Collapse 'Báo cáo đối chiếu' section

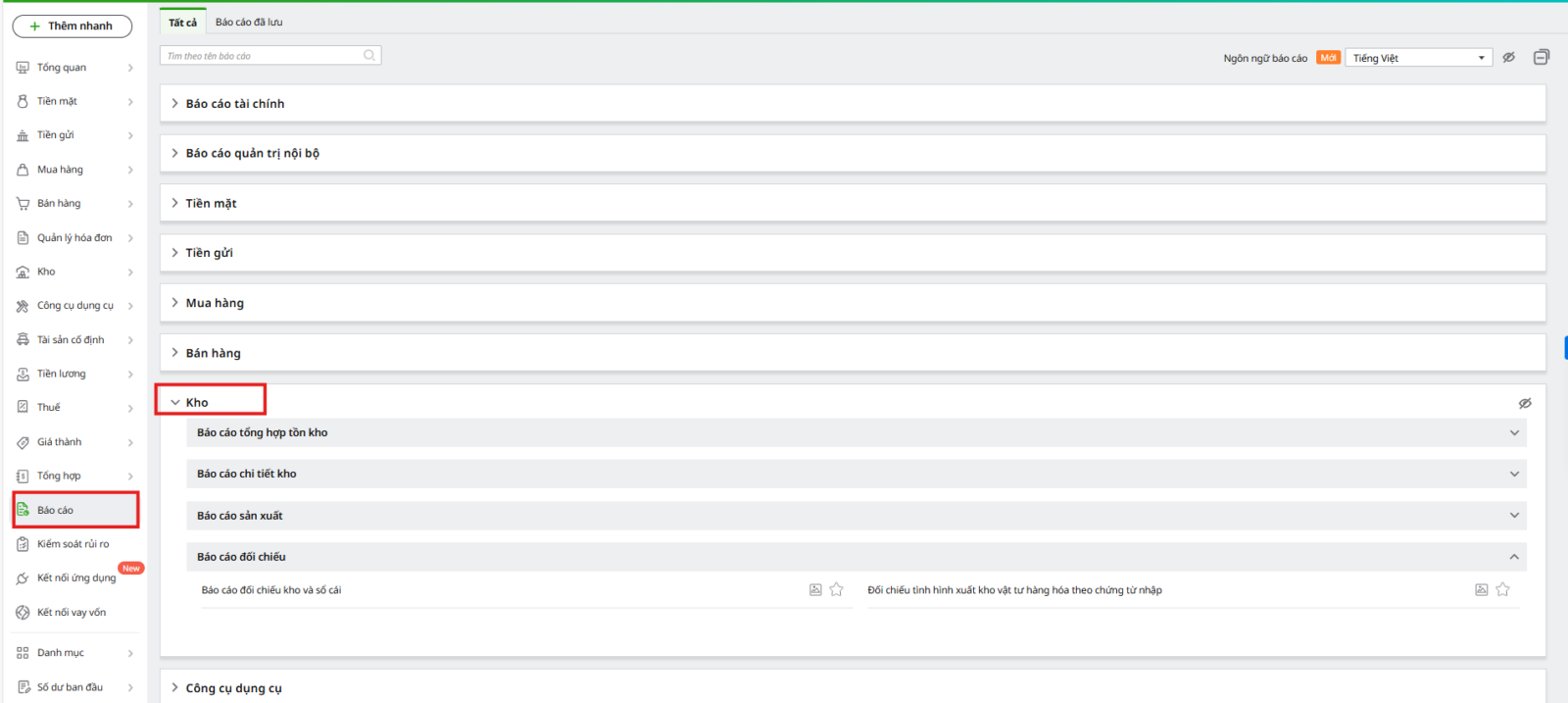1514,557
